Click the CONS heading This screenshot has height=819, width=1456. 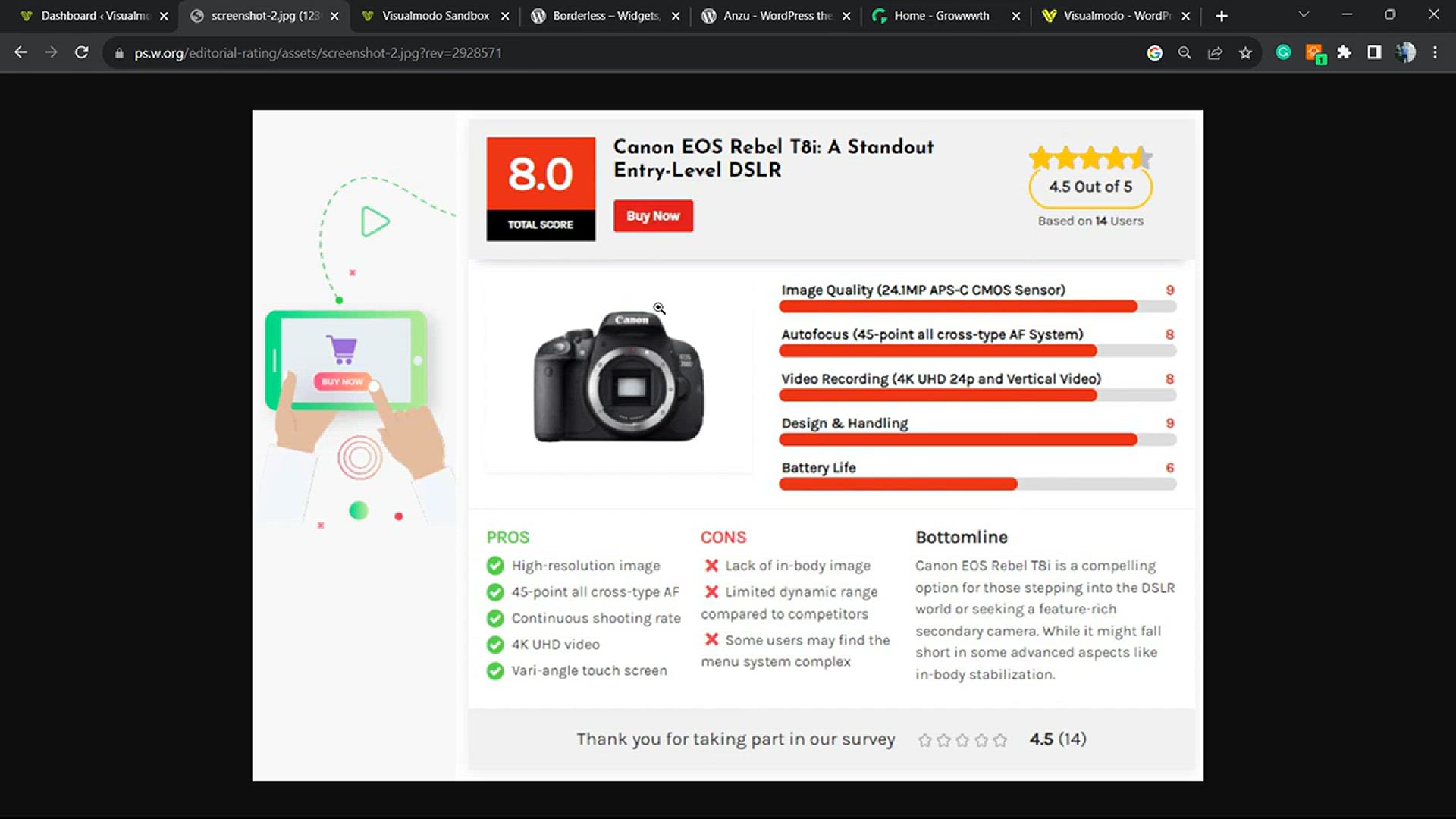point(723,537)
